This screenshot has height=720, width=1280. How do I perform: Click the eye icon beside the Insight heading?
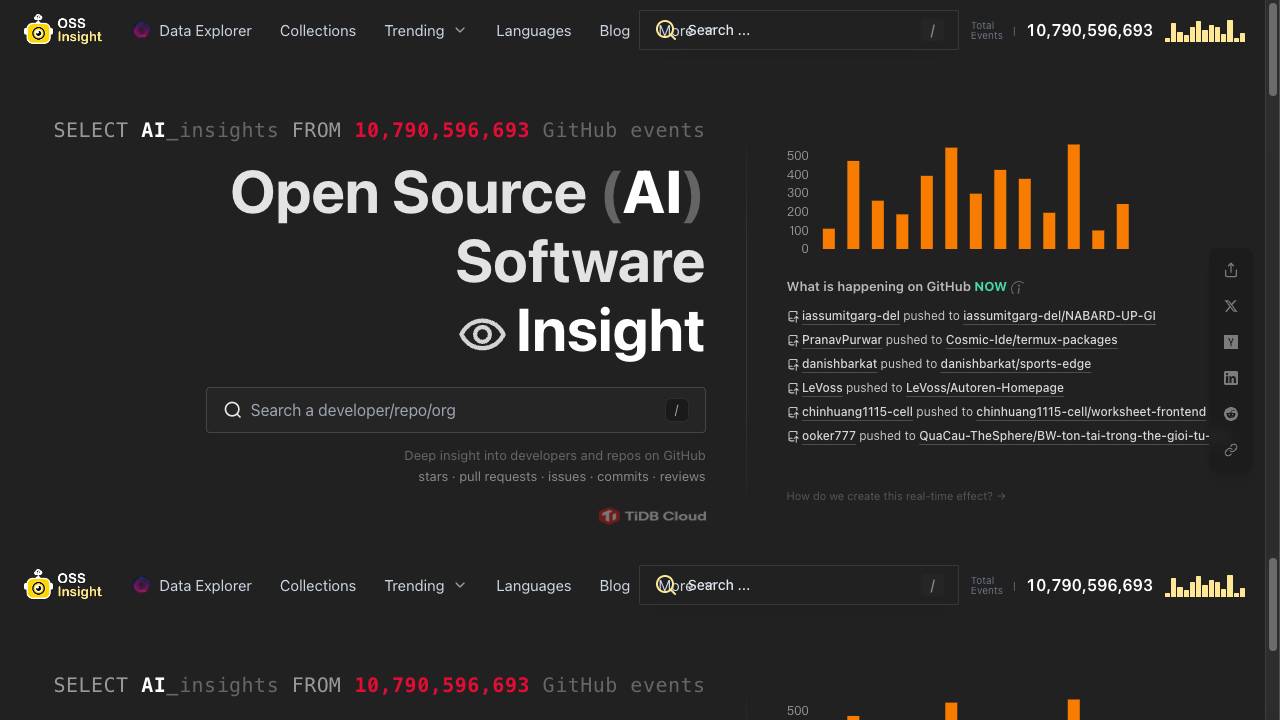point(482,334)
